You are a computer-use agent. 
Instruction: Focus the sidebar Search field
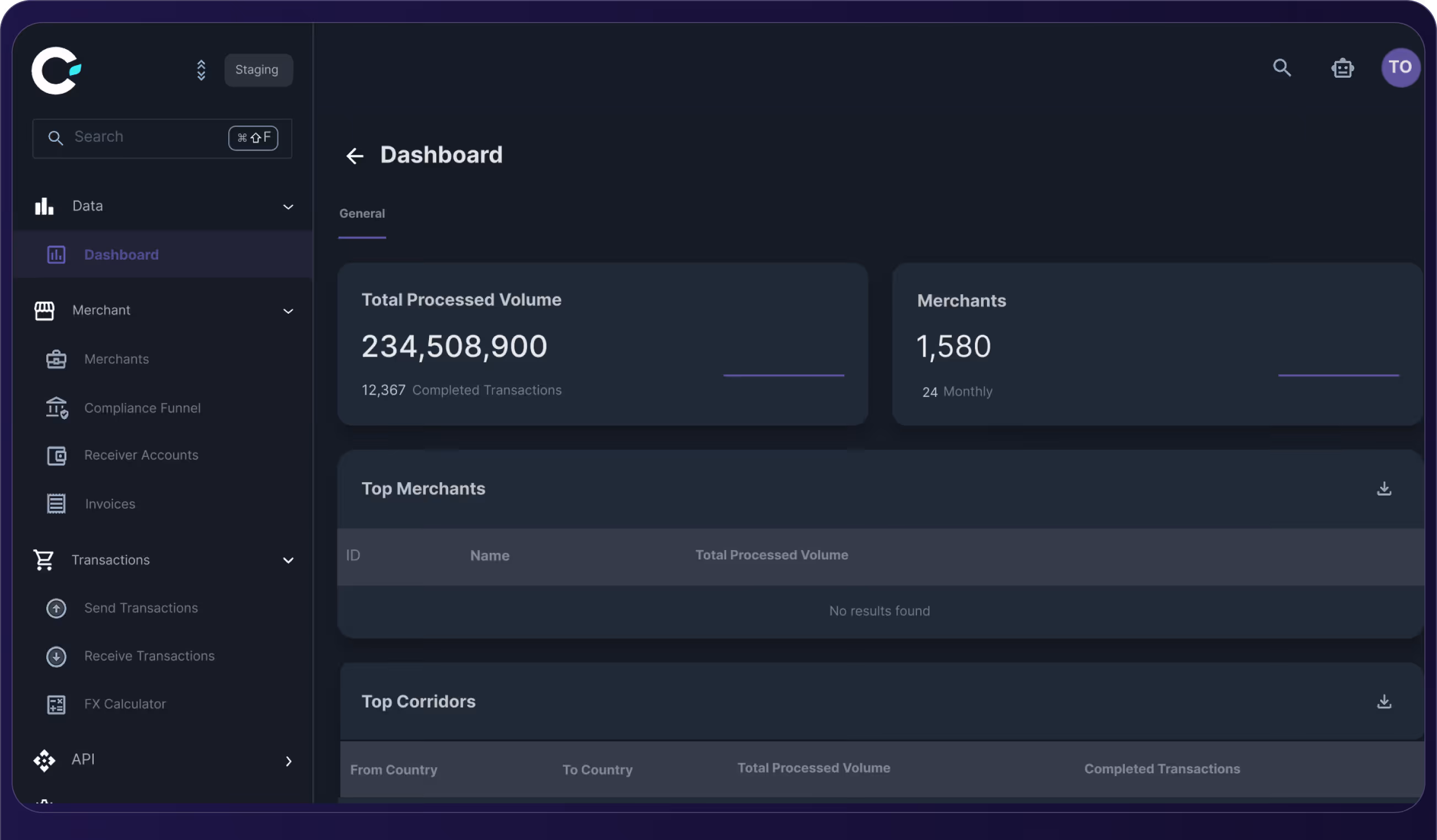coord(162,138)
